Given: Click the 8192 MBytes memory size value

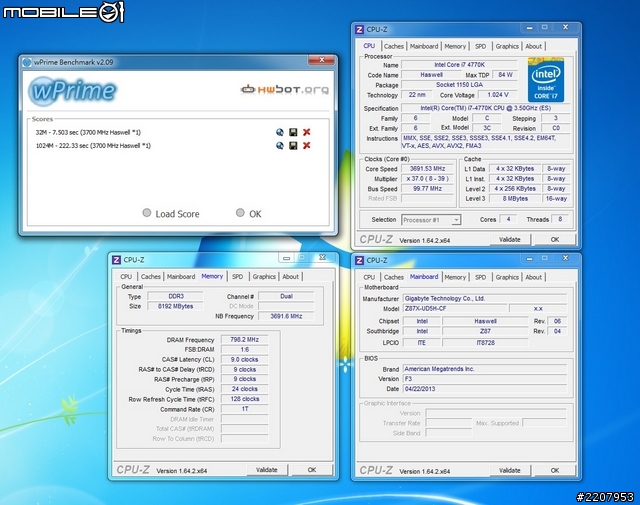Looking at the screenshot, I should click(x=175, y=306).
